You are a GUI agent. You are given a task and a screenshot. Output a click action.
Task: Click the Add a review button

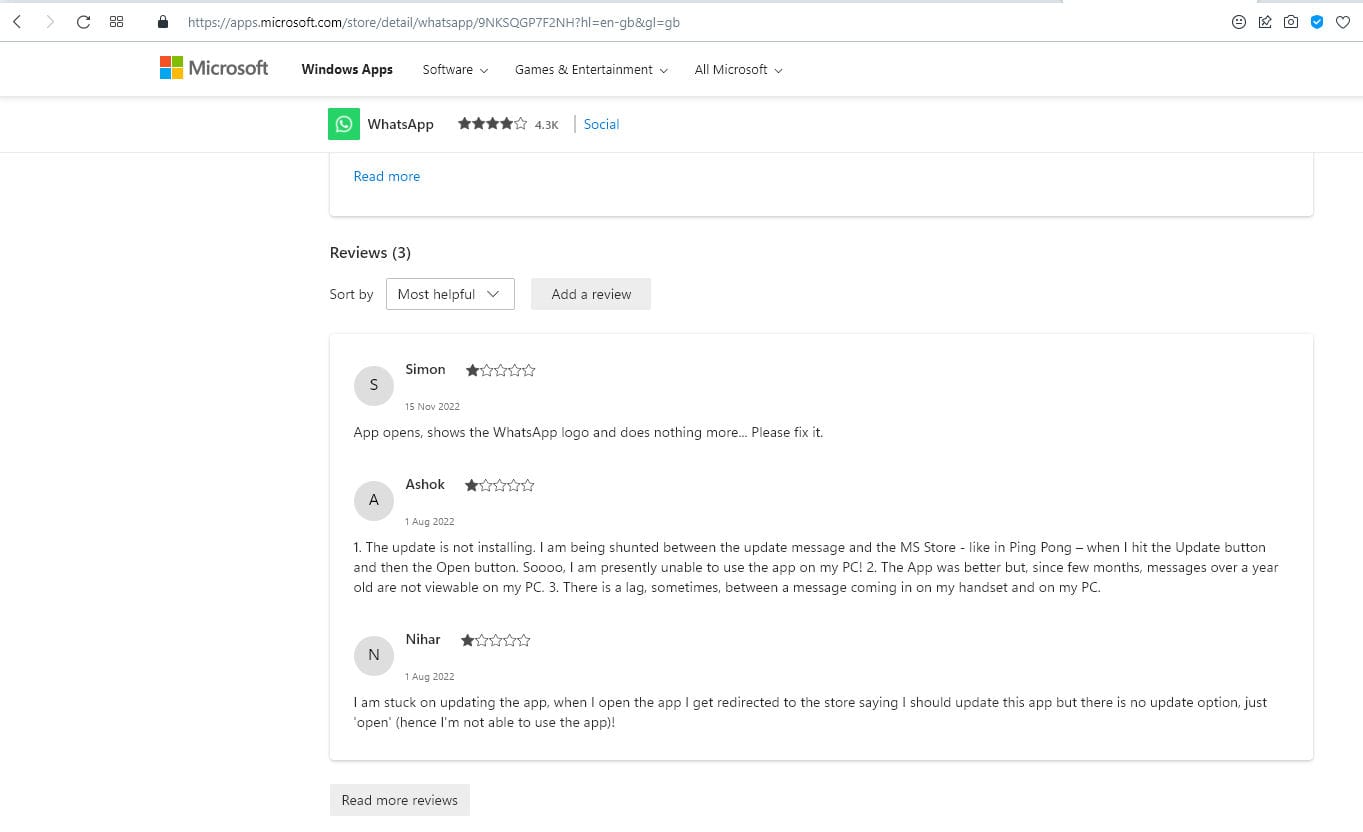tap(591, 294)
